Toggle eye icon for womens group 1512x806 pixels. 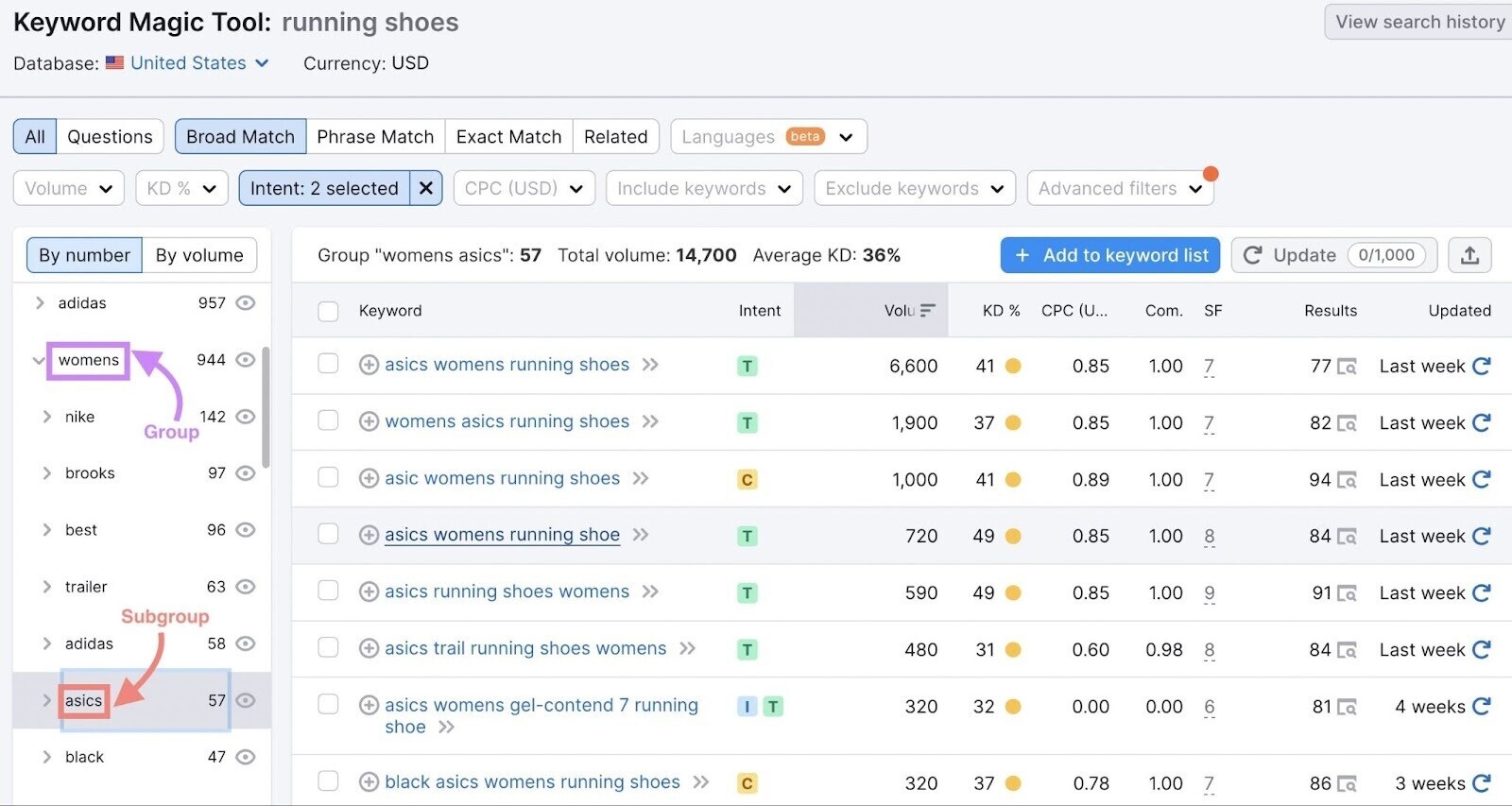246,360
